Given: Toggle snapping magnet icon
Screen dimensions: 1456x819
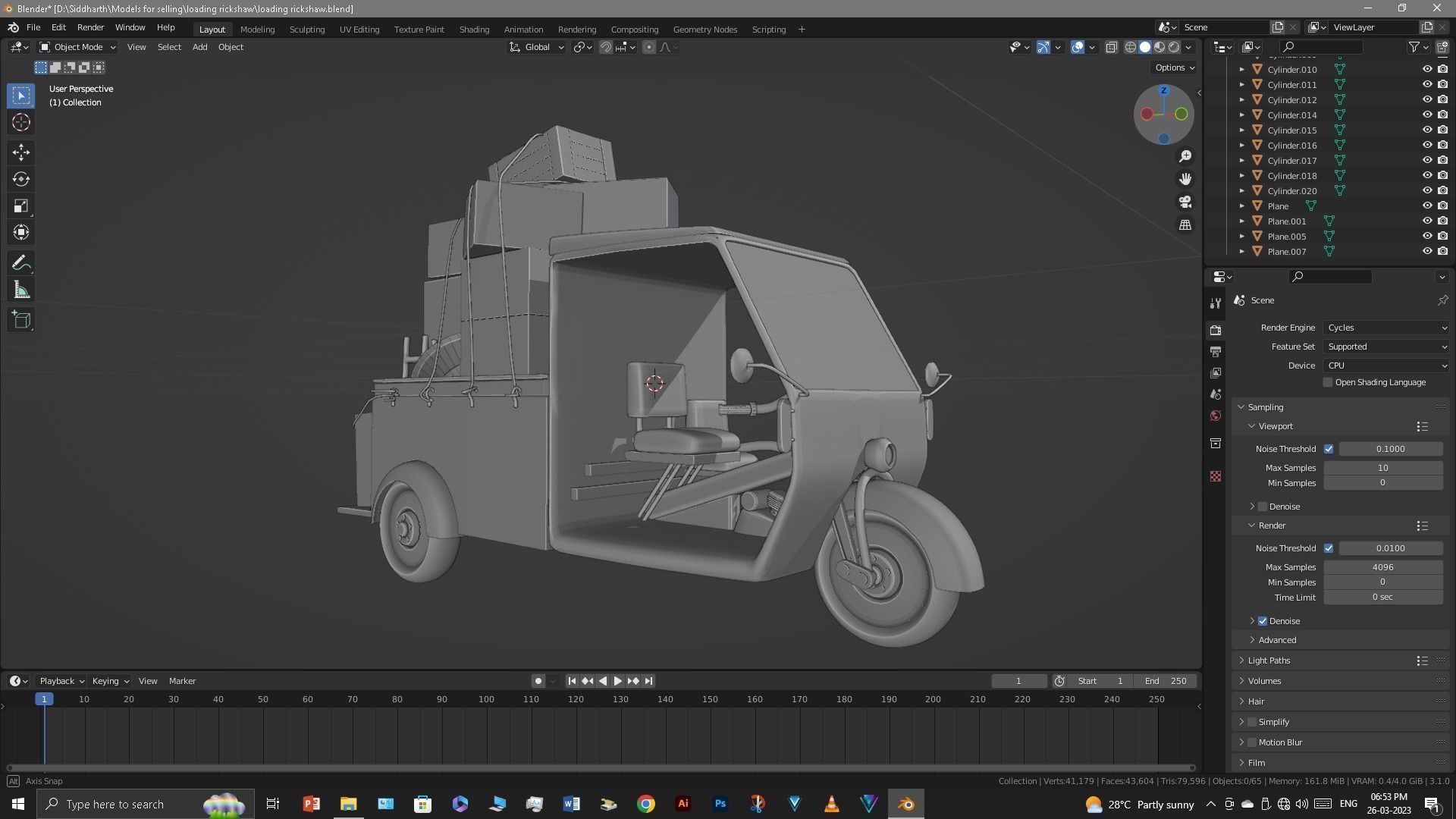Looking at the screenshot, I should point(606,47).
